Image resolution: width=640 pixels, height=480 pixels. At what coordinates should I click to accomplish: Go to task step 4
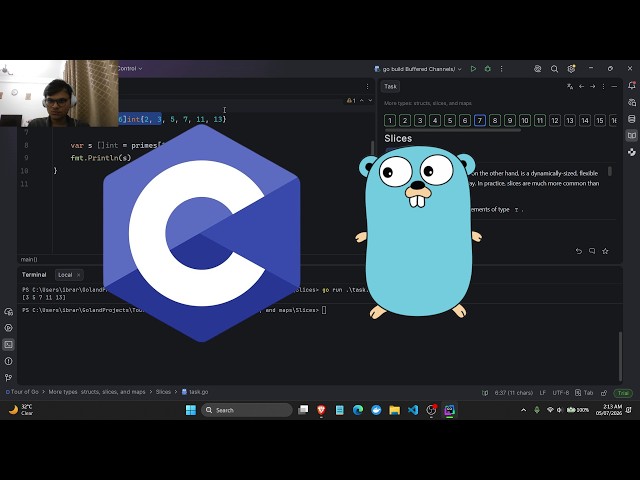[435, 120]
